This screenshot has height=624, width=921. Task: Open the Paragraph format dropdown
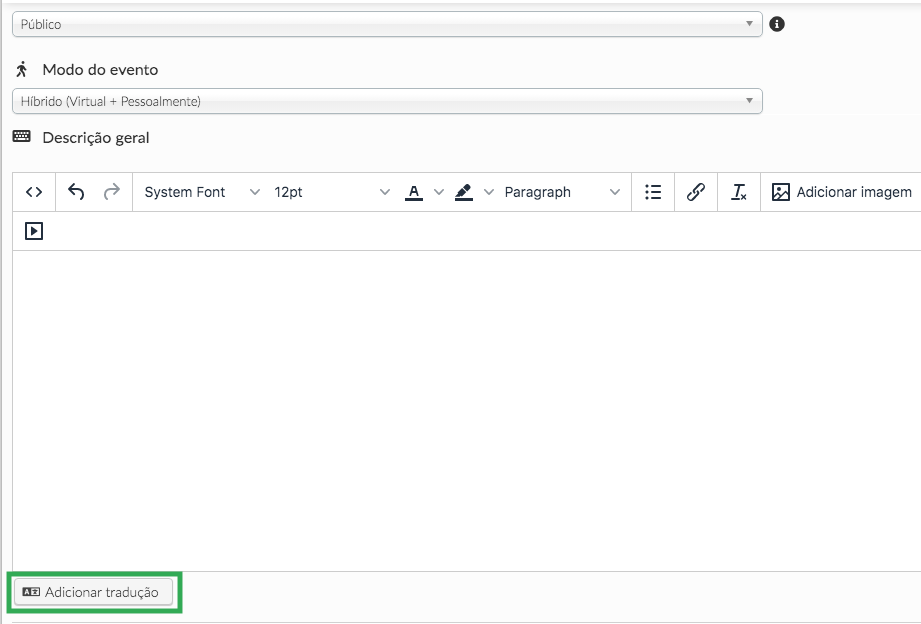click(562, 192)
